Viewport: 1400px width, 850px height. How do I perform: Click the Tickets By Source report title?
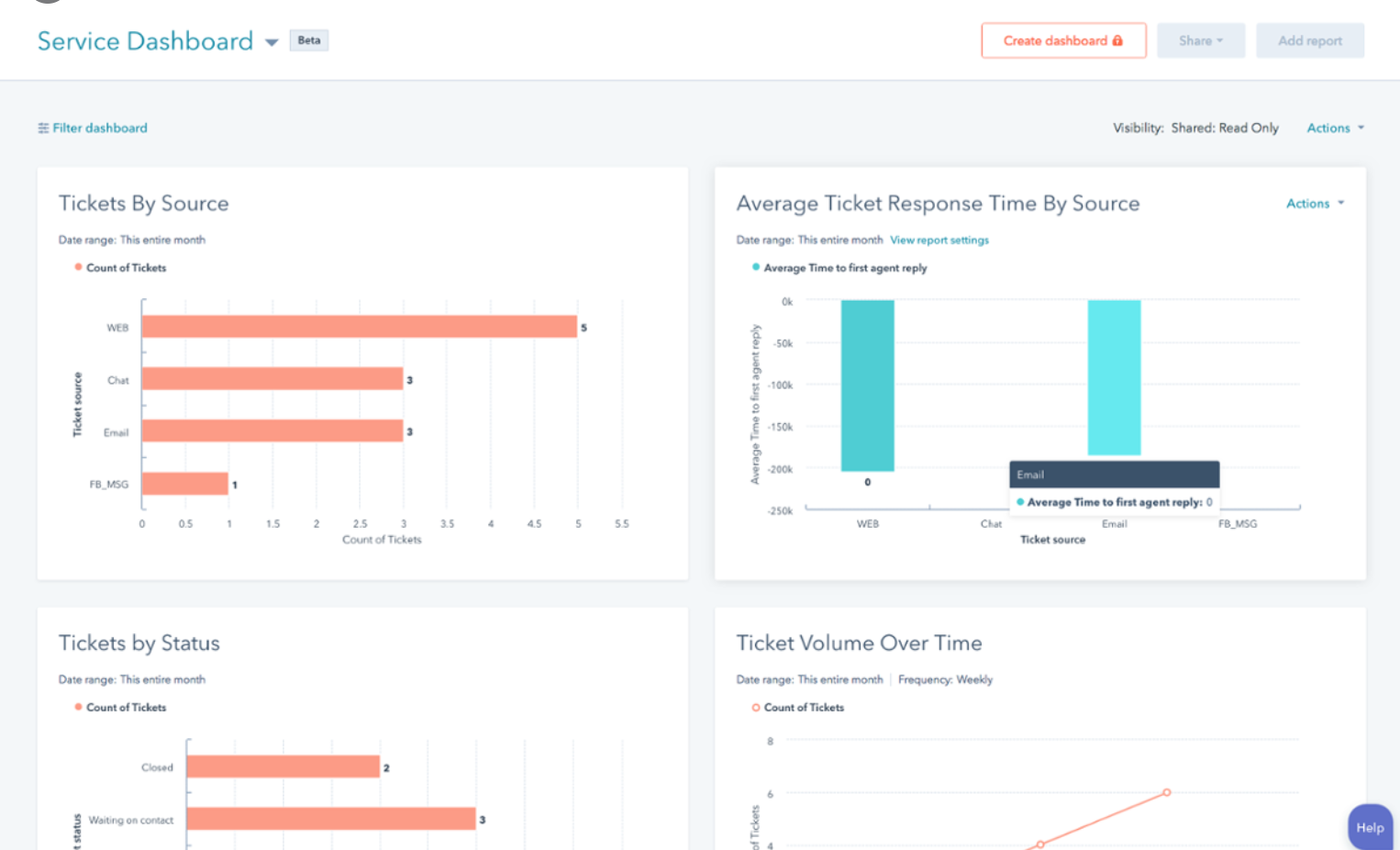(x=144, y=204)
